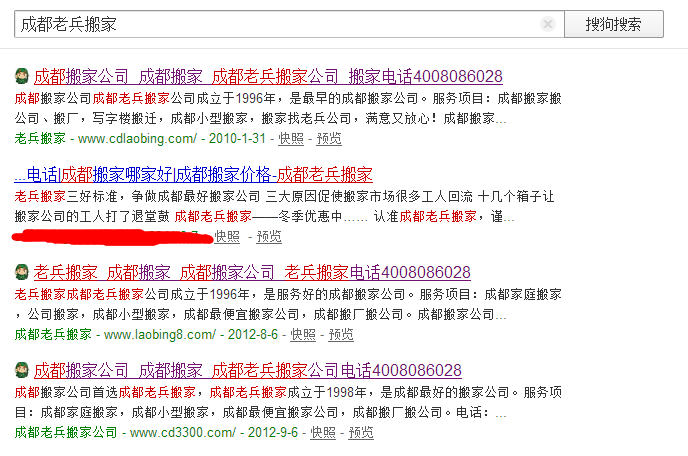688x456 pixels.
Task: Clear the search box with the X icon
Action: [548, 24]
